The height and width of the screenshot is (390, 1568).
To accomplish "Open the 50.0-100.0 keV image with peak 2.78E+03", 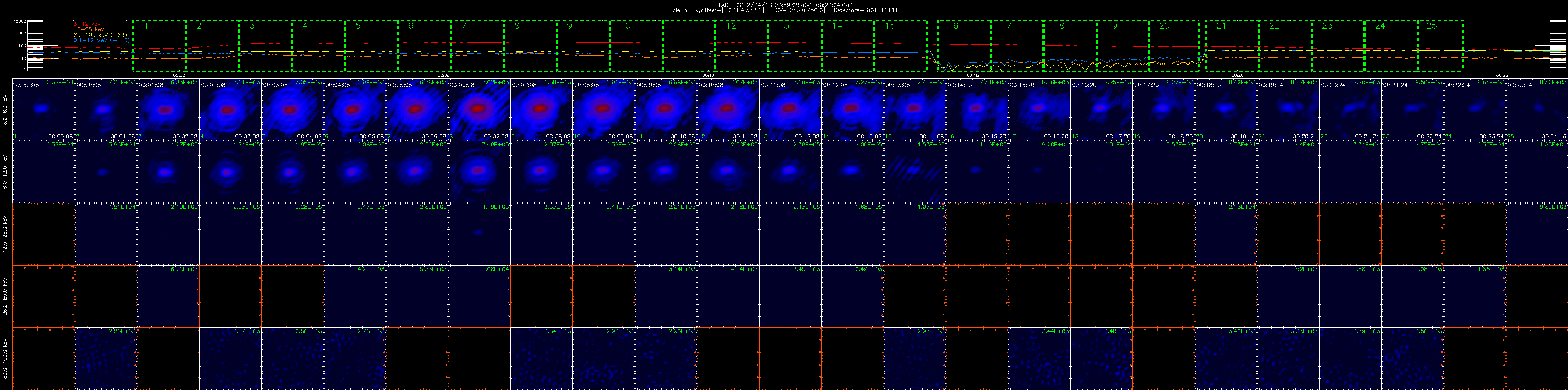I will pyautogui.click(x=354, y=358).
